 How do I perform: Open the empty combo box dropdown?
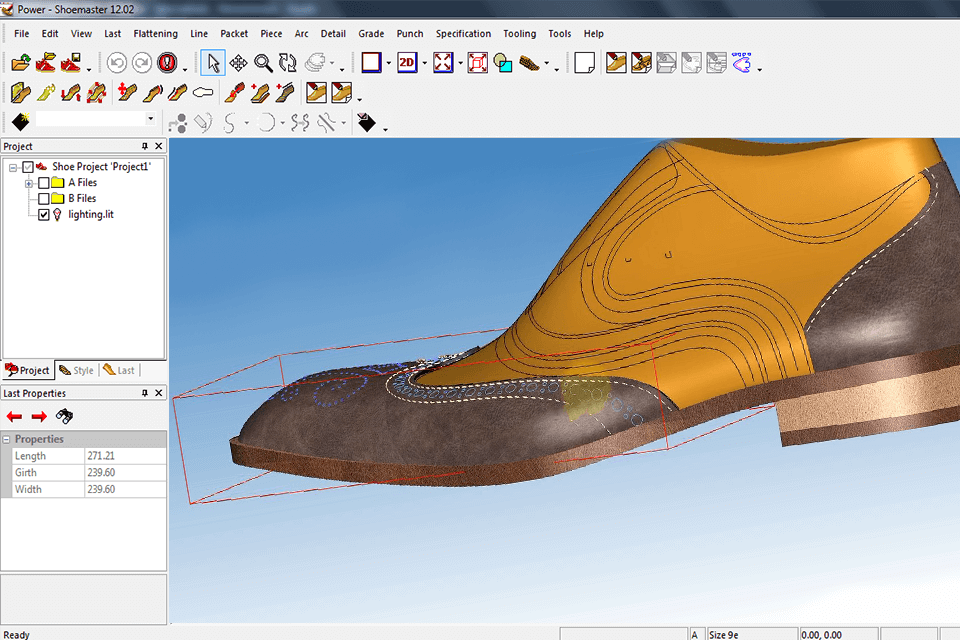150,119
